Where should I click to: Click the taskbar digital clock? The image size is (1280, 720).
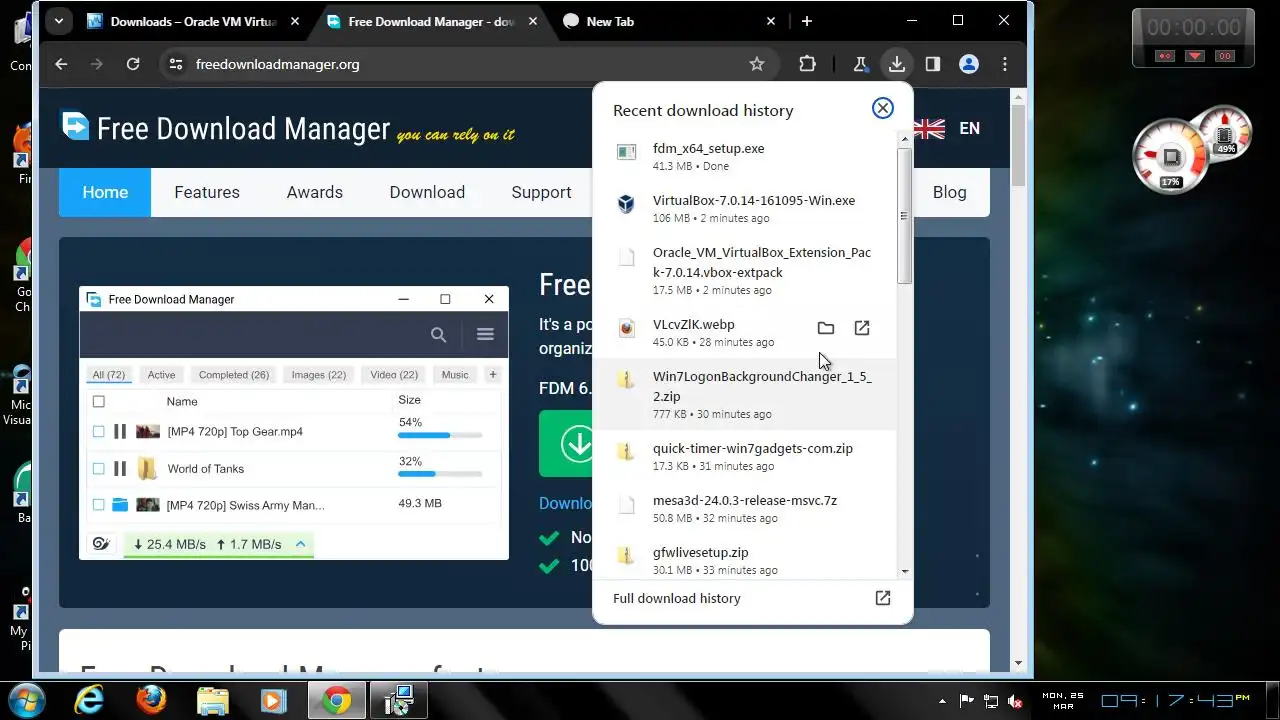(1175, 700)
